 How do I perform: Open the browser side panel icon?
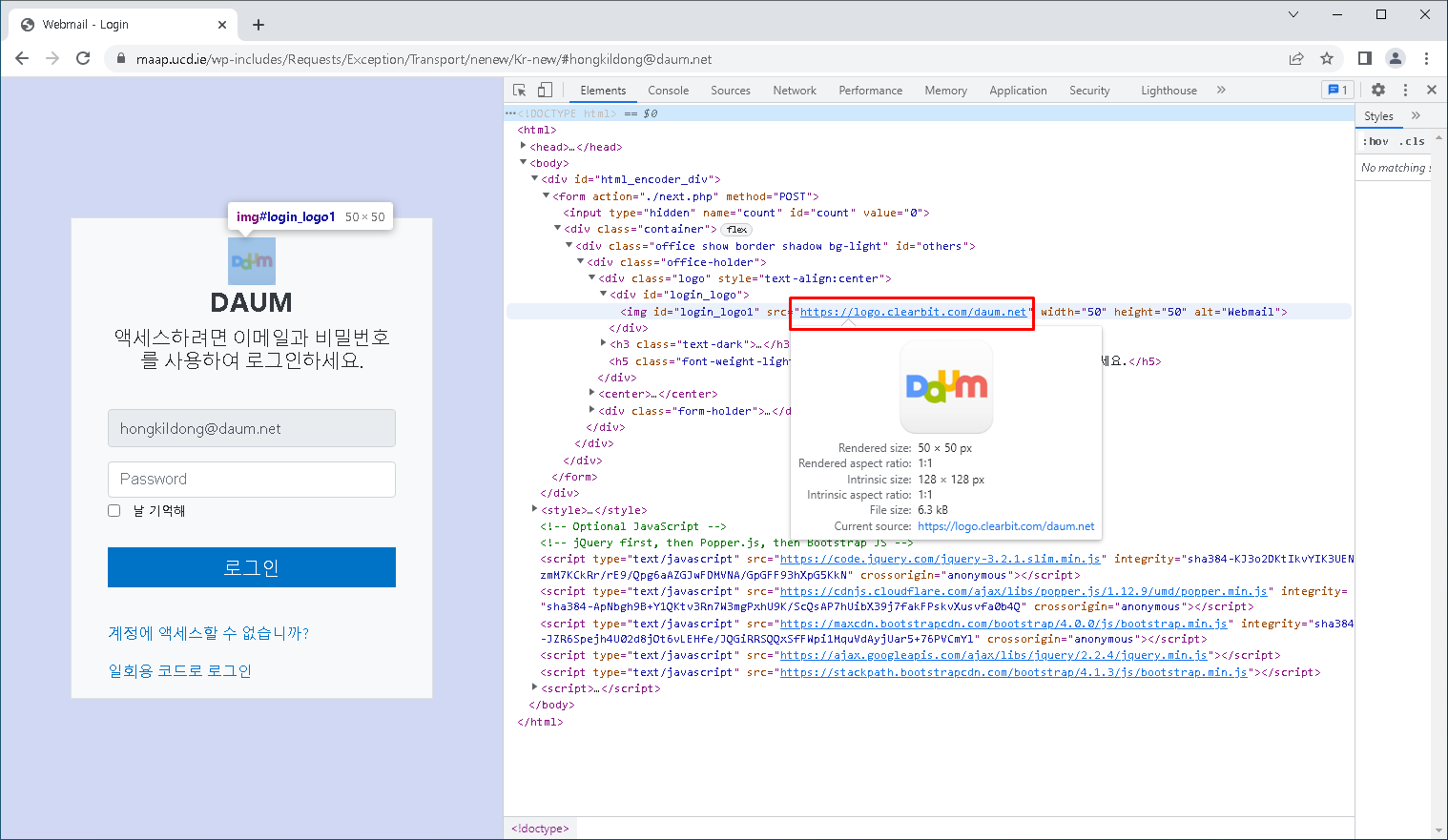click(1365, 58)
